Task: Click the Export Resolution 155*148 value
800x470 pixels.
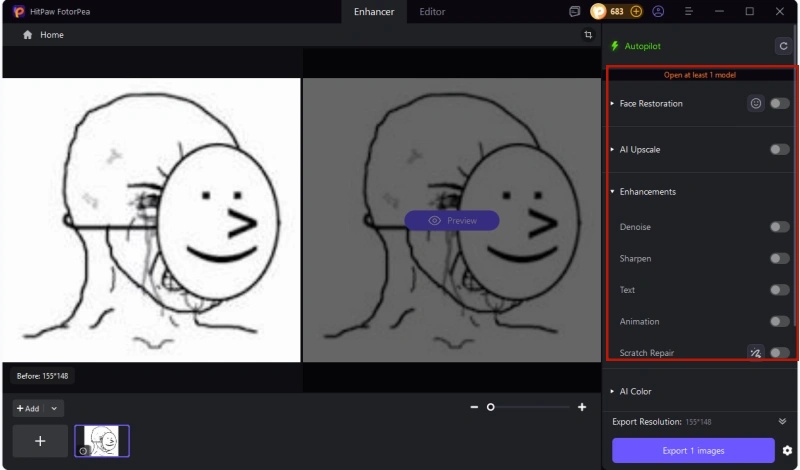Action: point(698,422)
